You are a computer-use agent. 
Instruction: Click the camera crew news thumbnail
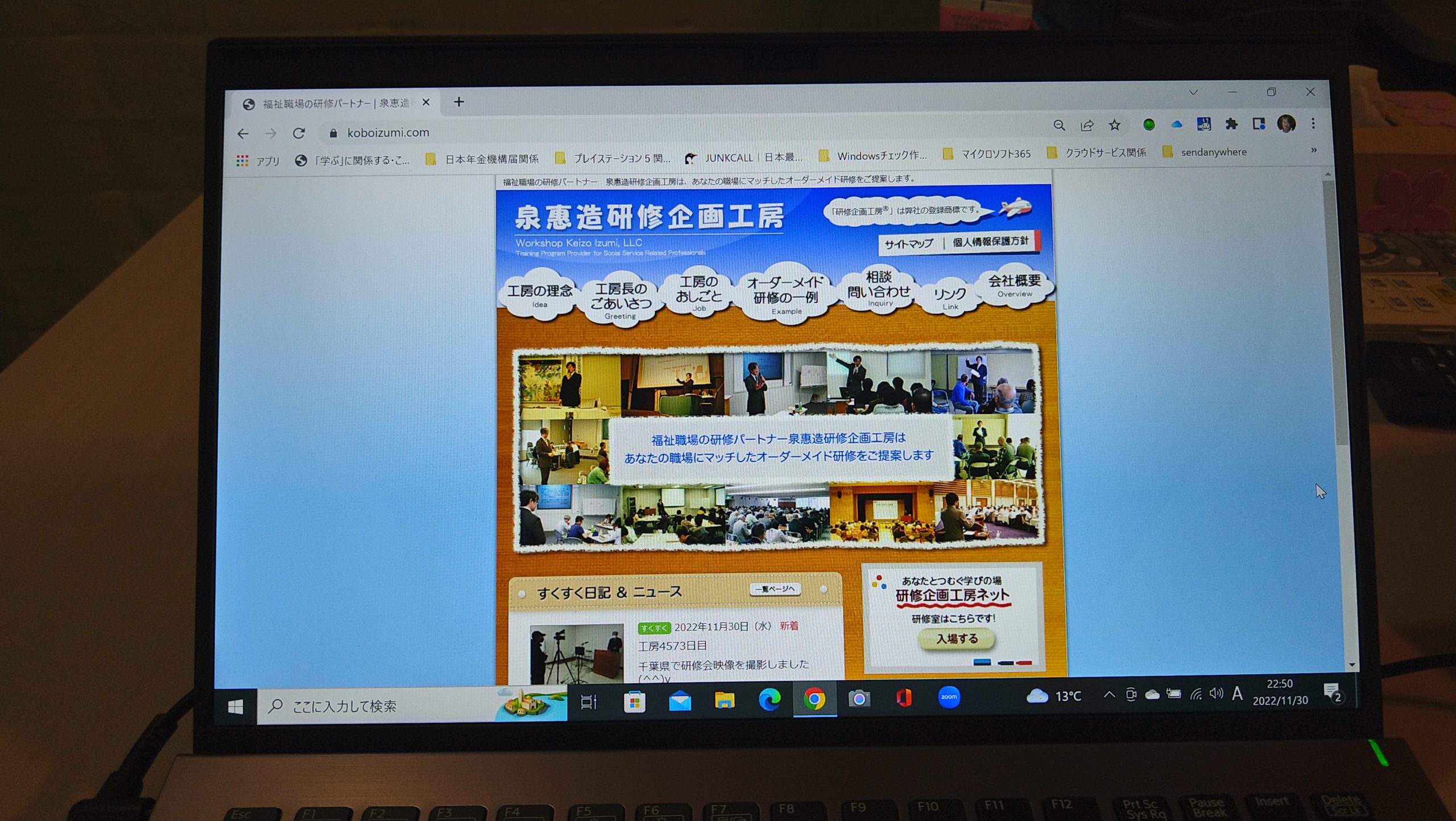576,654
